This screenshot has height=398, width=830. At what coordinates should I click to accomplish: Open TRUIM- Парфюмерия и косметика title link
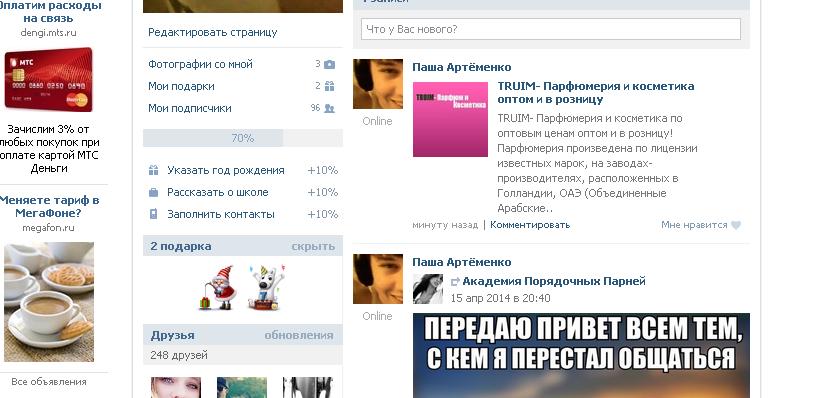click(x=596, y=93)
